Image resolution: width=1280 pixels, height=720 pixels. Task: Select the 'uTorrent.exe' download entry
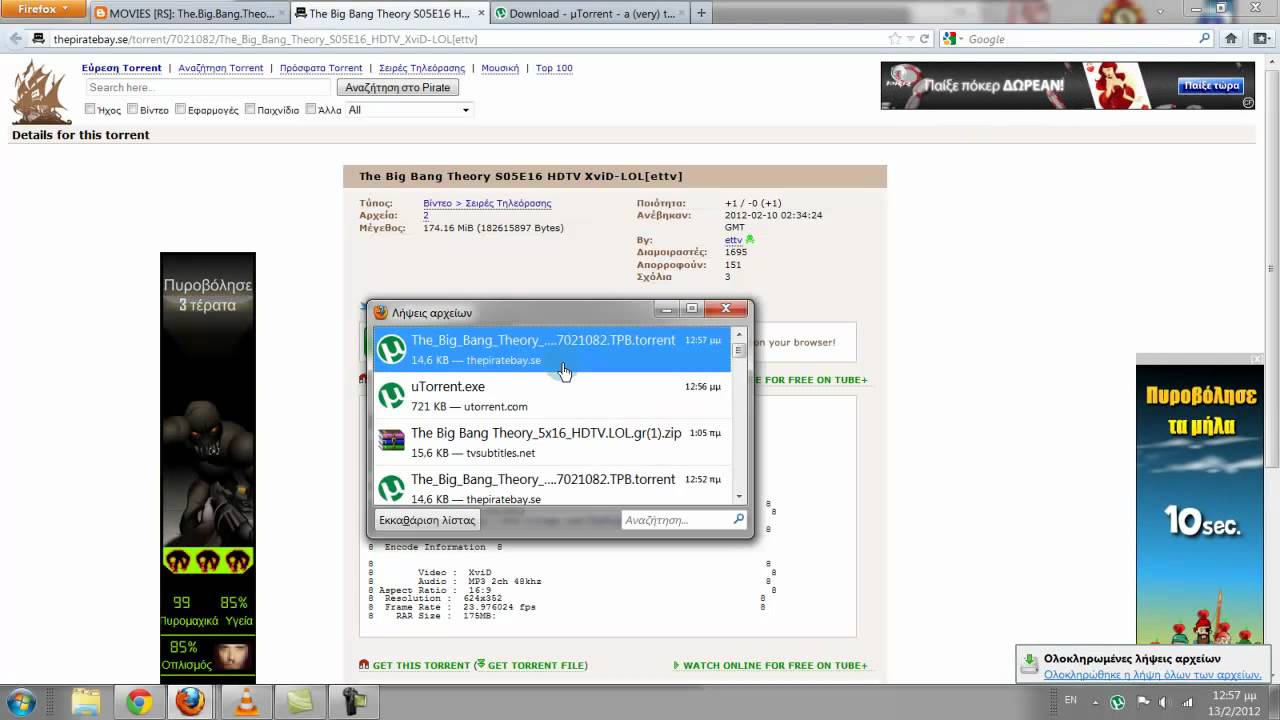point(553,396)
